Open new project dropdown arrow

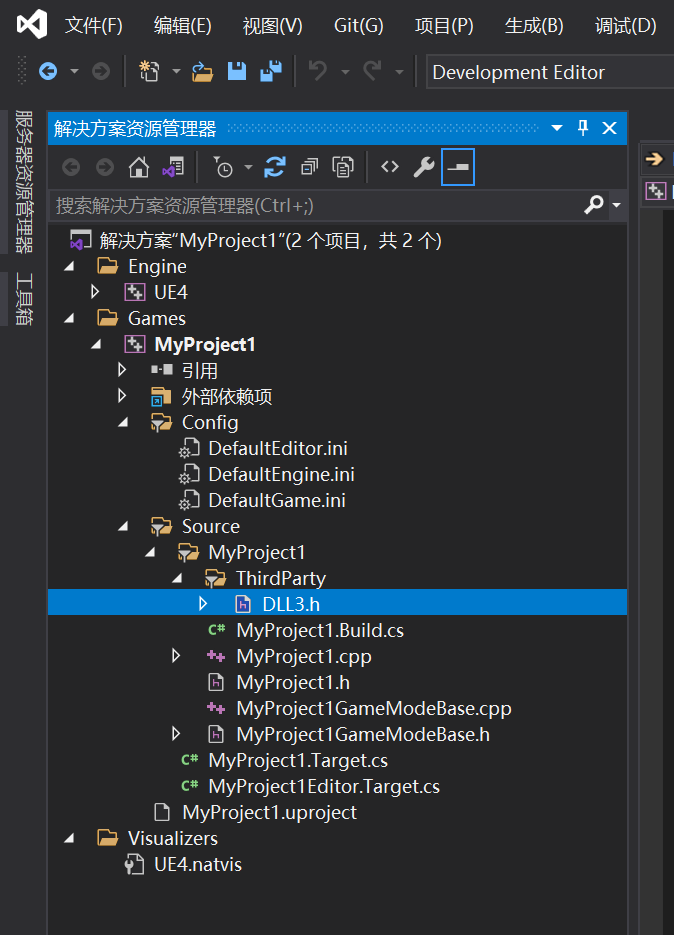pyautogui.click(x=177, y=72)
